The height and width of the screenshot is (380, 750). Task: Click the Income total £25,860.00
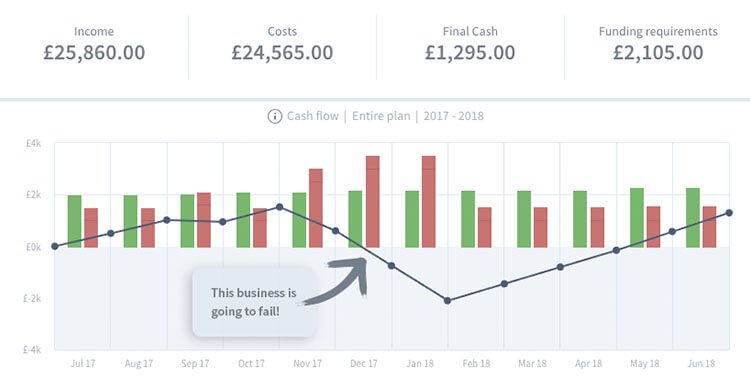tap(94, 52)
